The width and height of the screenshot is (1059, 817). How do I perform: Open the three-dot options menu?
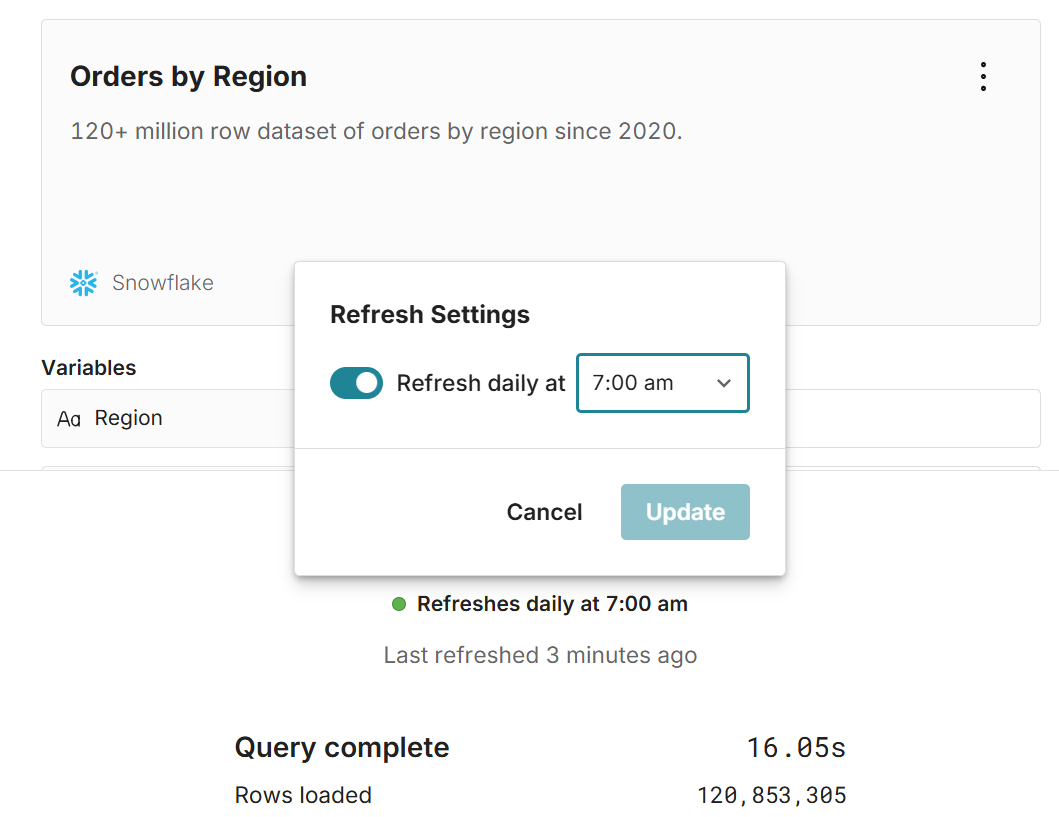[x=984, y=77]
